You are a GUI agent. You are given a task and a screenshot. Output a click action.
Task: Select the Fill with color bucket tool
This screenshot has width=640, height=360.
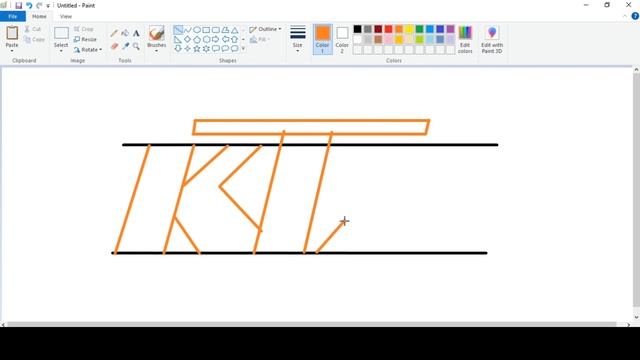[125, 33]
